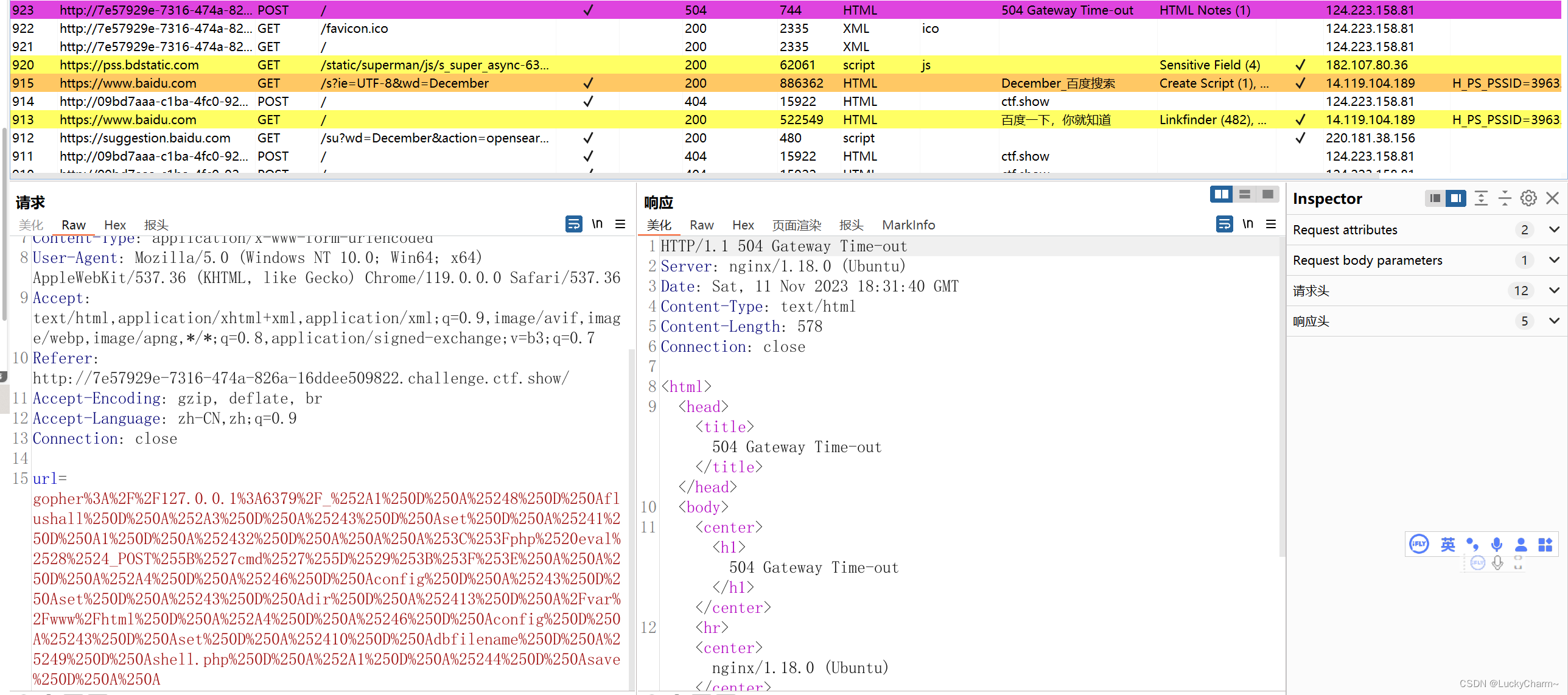Open iFLY toolbox grid icon
Image resolution: width=1568 pixels, height=695 pixels.
click(1545, 544)
